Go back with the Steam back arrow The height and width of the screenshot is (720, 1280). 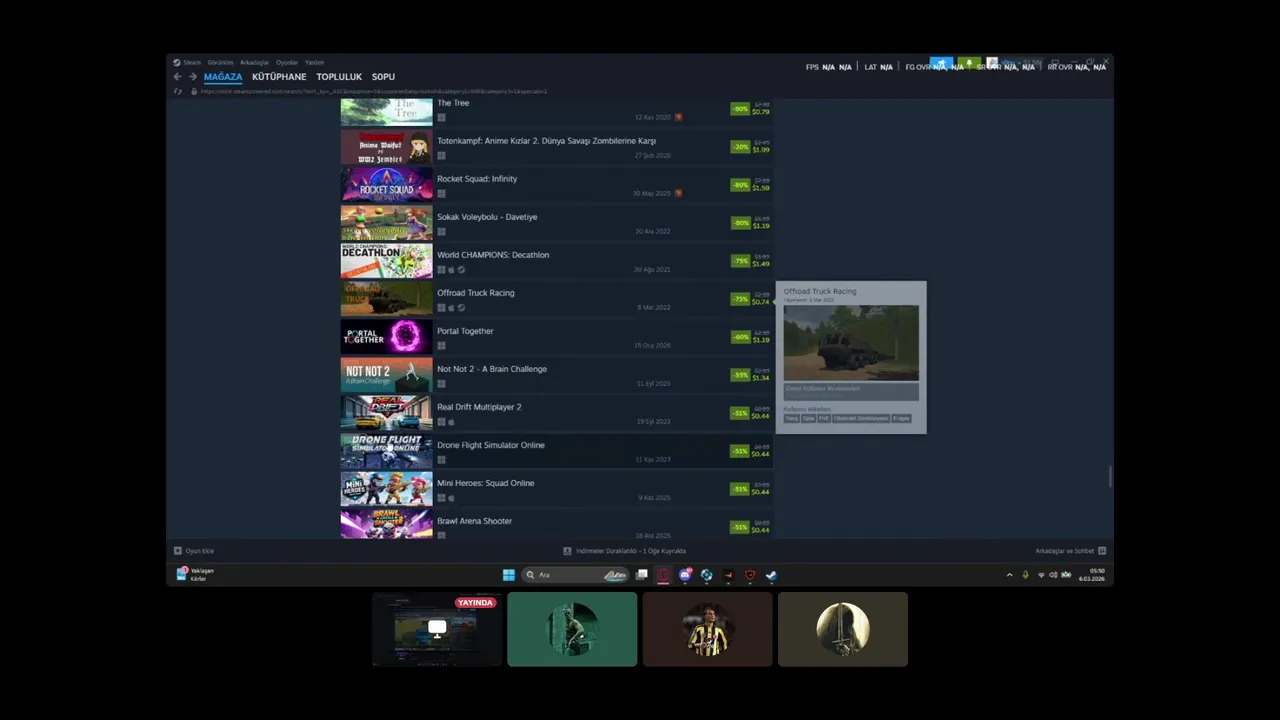[x=178, y=77]
